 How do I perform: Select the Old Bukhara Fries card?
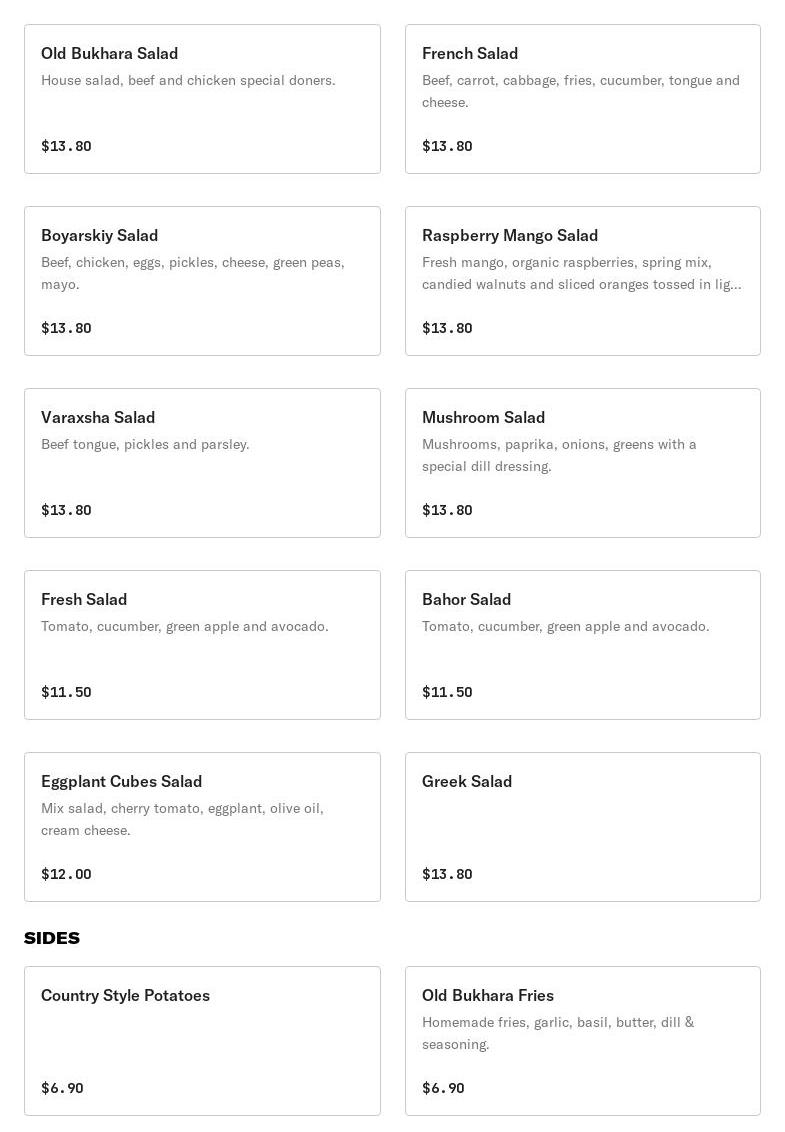pos(582,1041)
